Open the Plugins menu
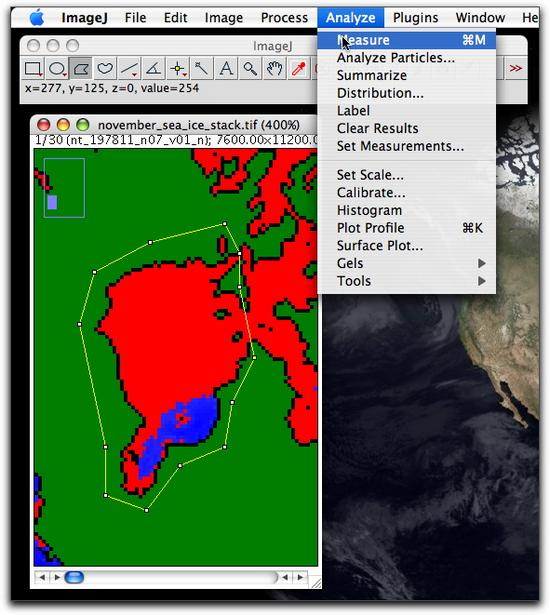The height and width of the screenshot is (615, 550). [415, 18]
